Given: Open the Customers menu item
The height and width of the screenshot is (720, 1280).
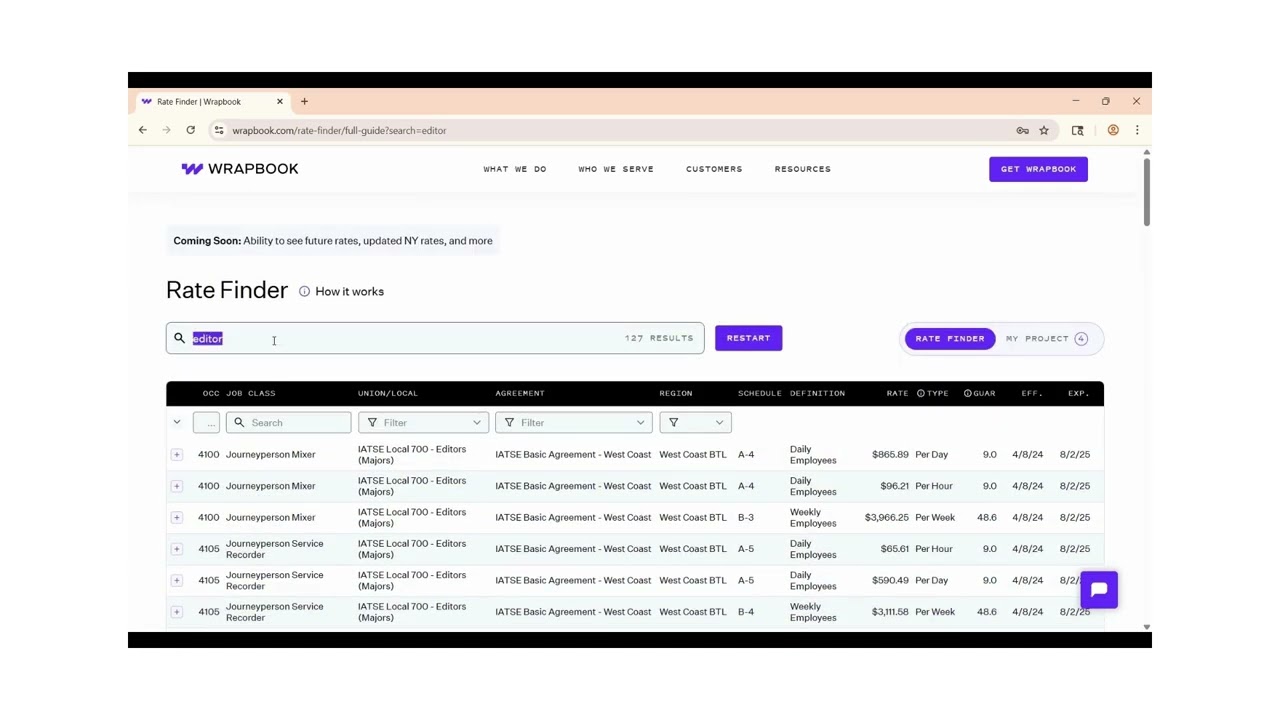Looking at the screenshot, I should point(714,169).
